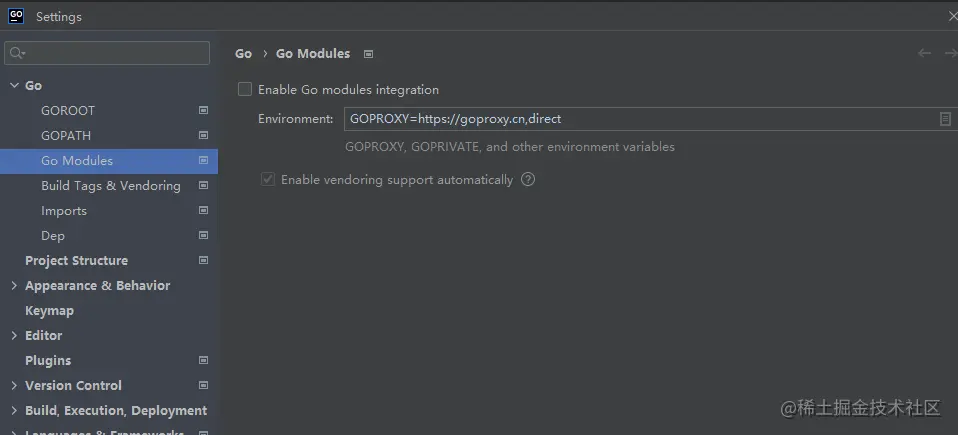Image resolution: width=958 pixels, height=435 pixels.
Task: Click the Environment GOPROXY text field
Action: [x=651, y=119]
